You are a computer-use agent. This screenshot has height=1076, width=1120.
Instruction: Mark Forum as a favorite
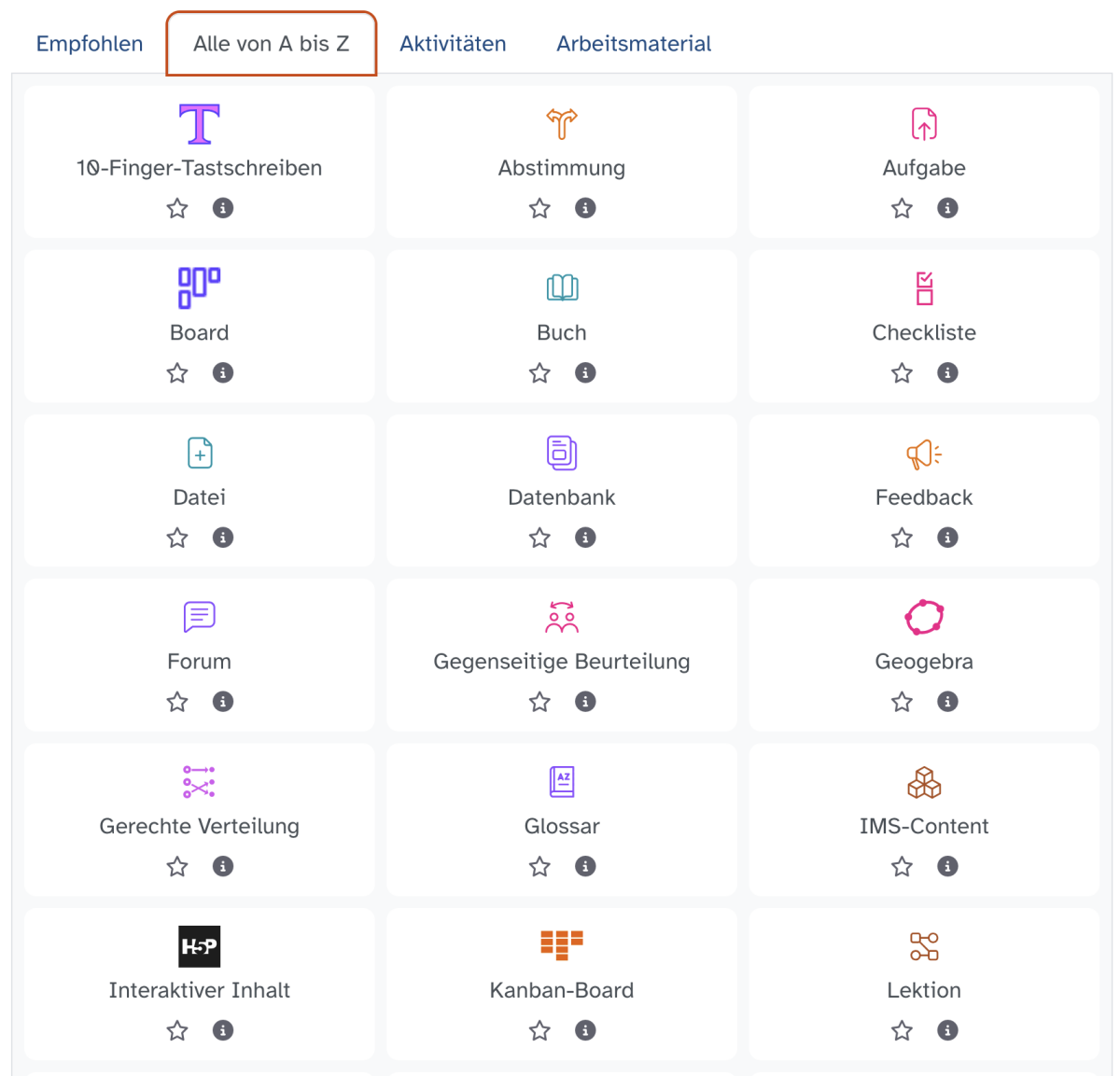pyautogui.click(x=177, y=702)
